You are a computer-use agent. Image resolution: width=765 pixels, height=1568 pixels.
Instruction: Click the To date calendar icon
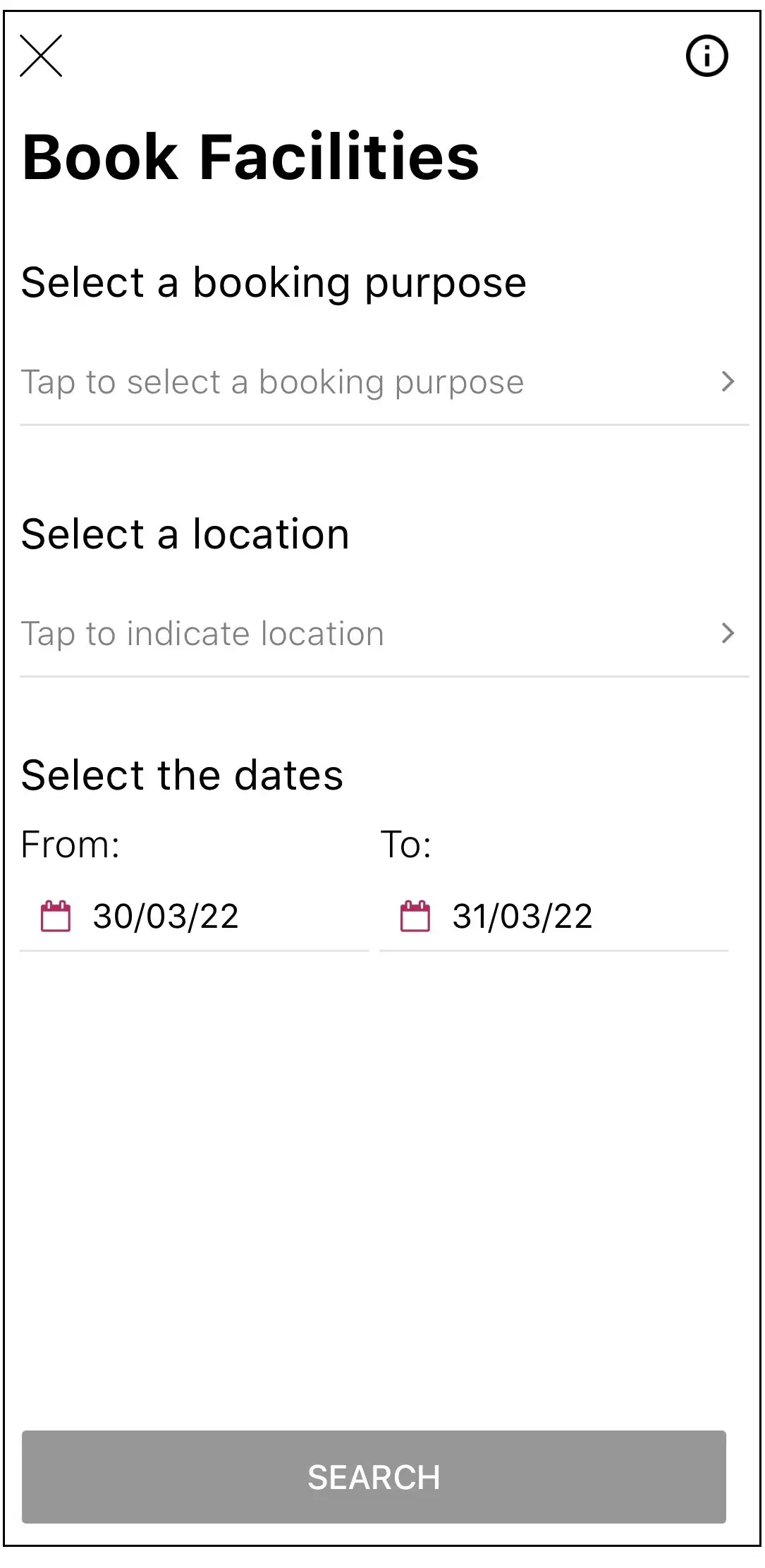(x=415, y=916)
